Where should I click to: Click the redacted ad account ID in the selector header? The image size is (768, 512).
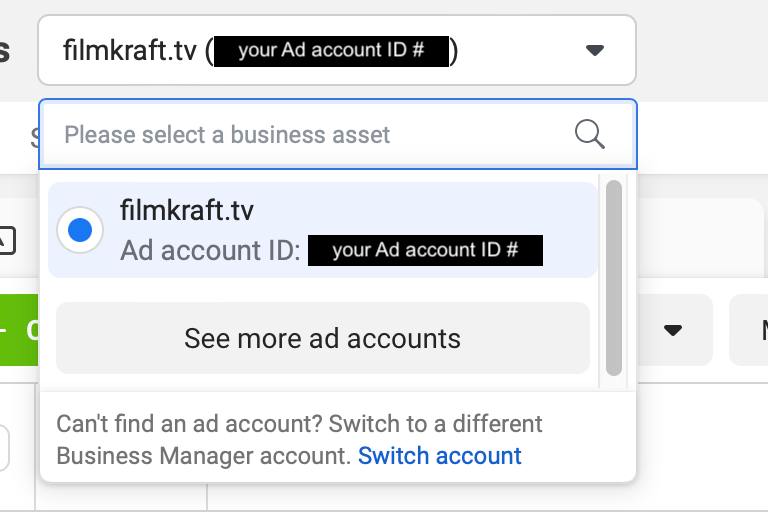click(329, 50)
